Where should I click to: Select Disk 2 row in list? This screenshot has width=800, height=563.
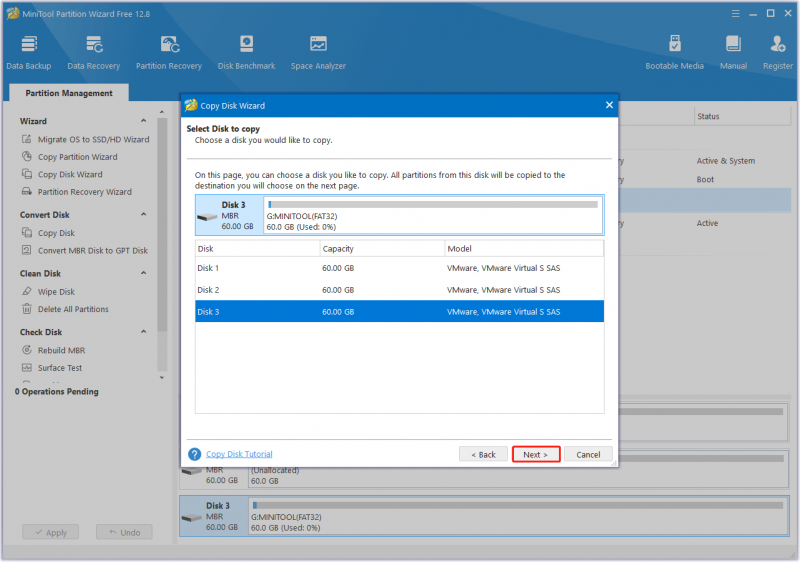pos(399,290)
